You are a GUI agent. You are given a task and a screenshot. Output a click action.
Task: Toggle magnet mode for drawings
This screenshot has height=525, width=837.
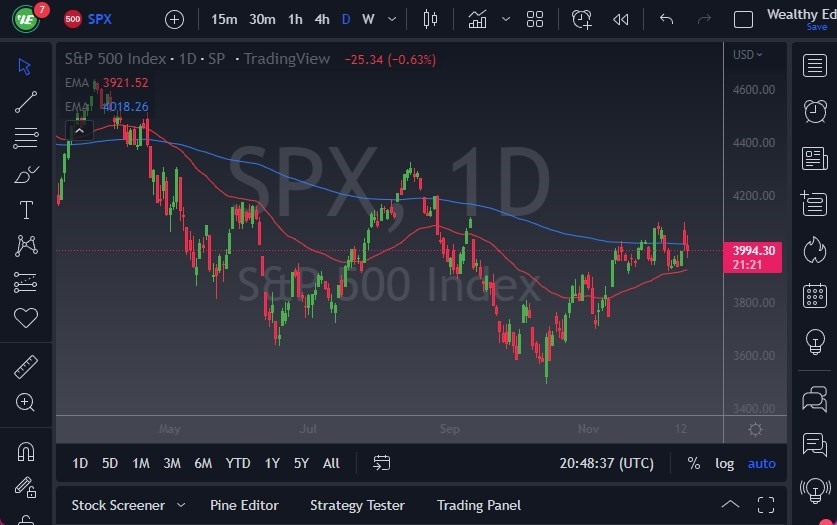click(x=26, y=451)
